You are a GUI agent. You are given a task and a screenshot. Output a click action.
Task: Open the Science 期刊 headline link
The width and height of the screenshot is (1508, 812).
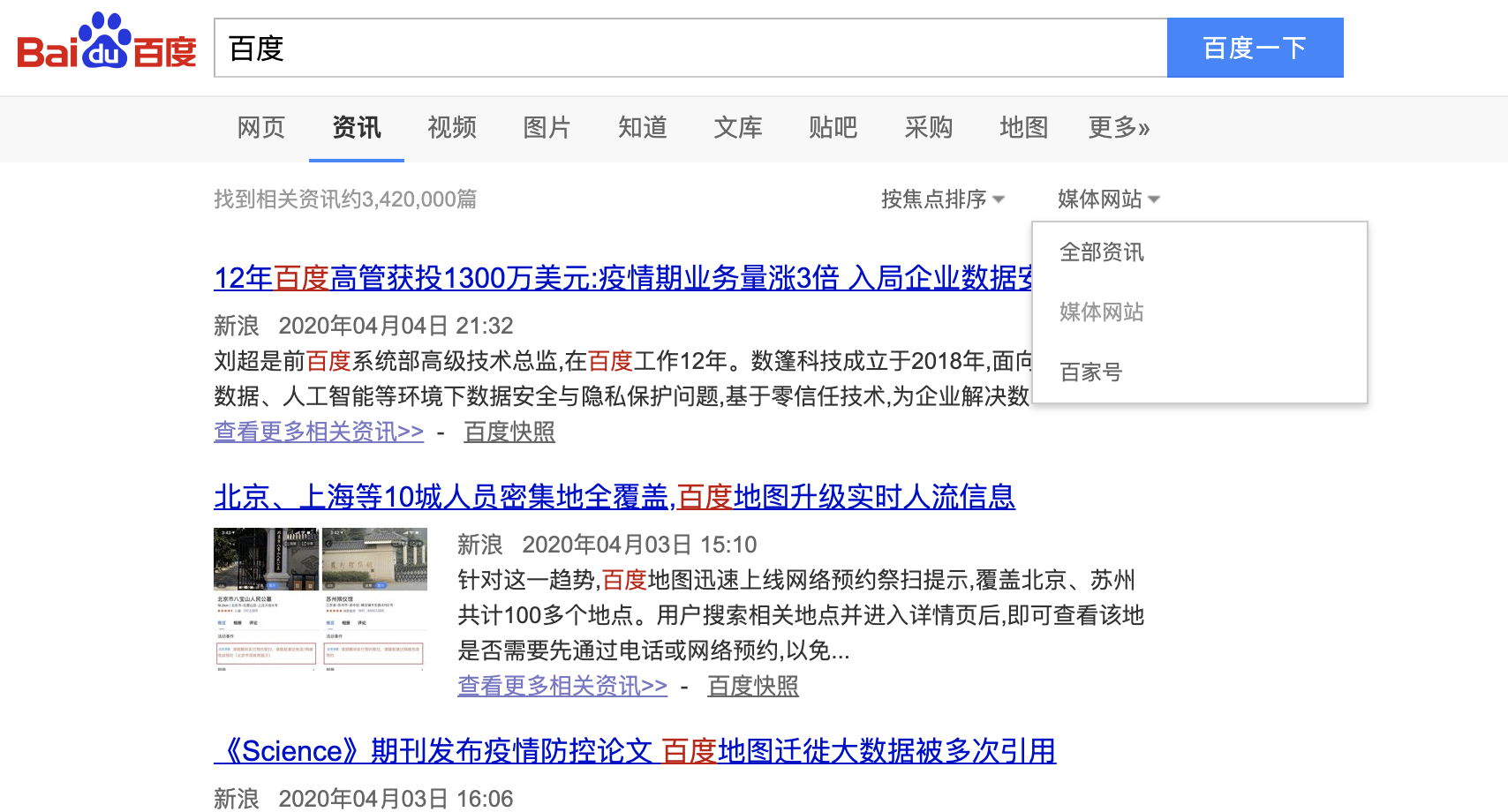[x=635, y=751]
